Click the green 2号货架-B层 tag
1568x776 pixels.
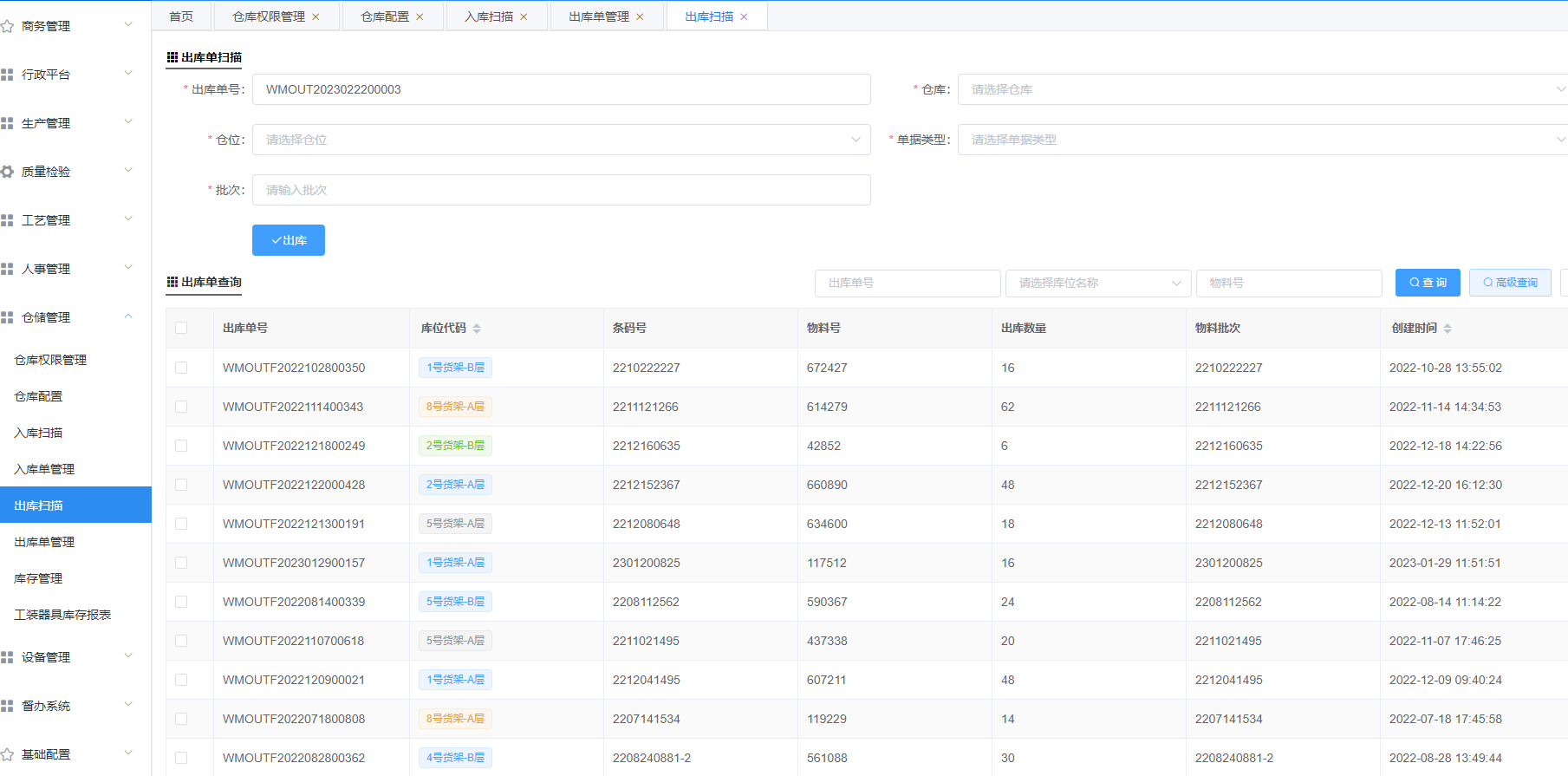point(455,446)
